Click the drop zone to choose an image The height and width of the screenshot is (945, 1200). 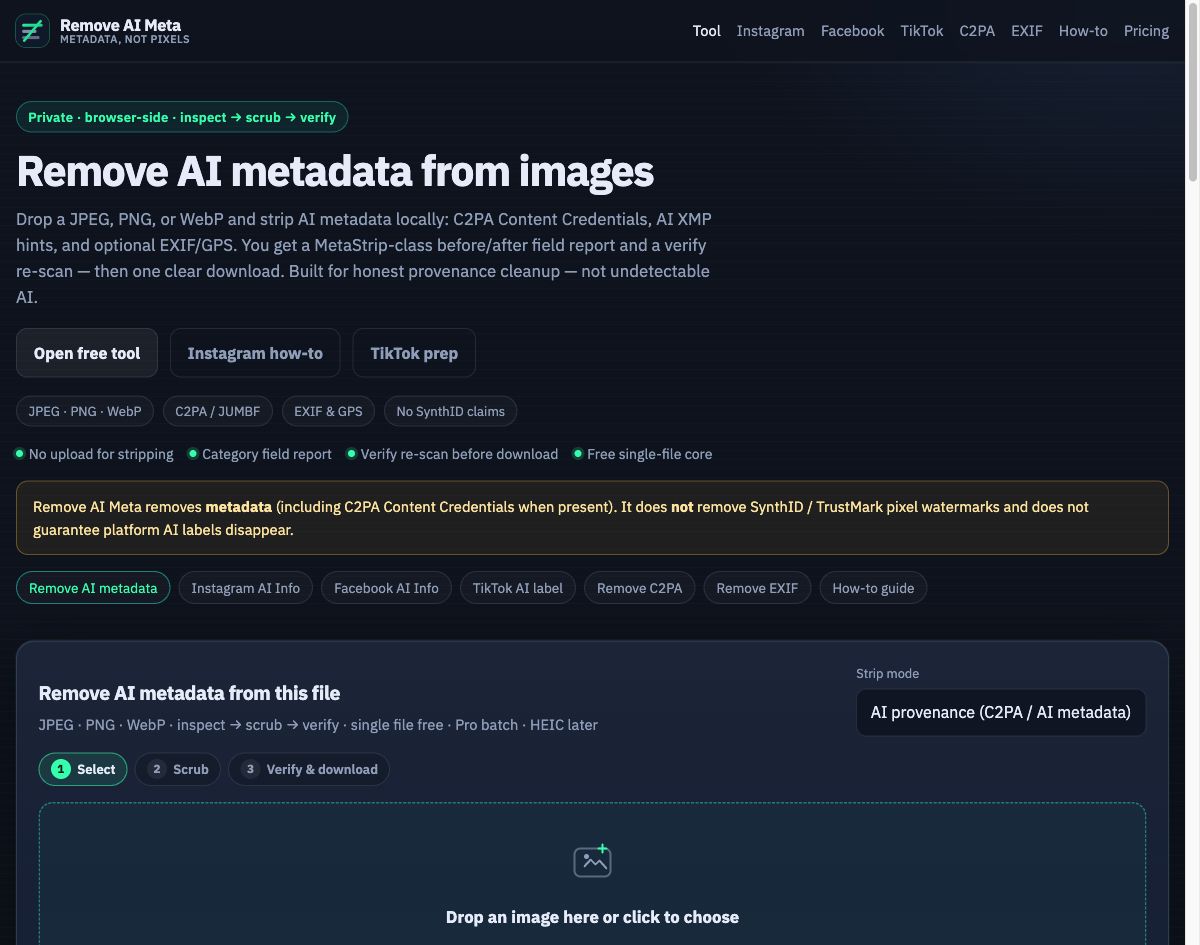(592, 874)
